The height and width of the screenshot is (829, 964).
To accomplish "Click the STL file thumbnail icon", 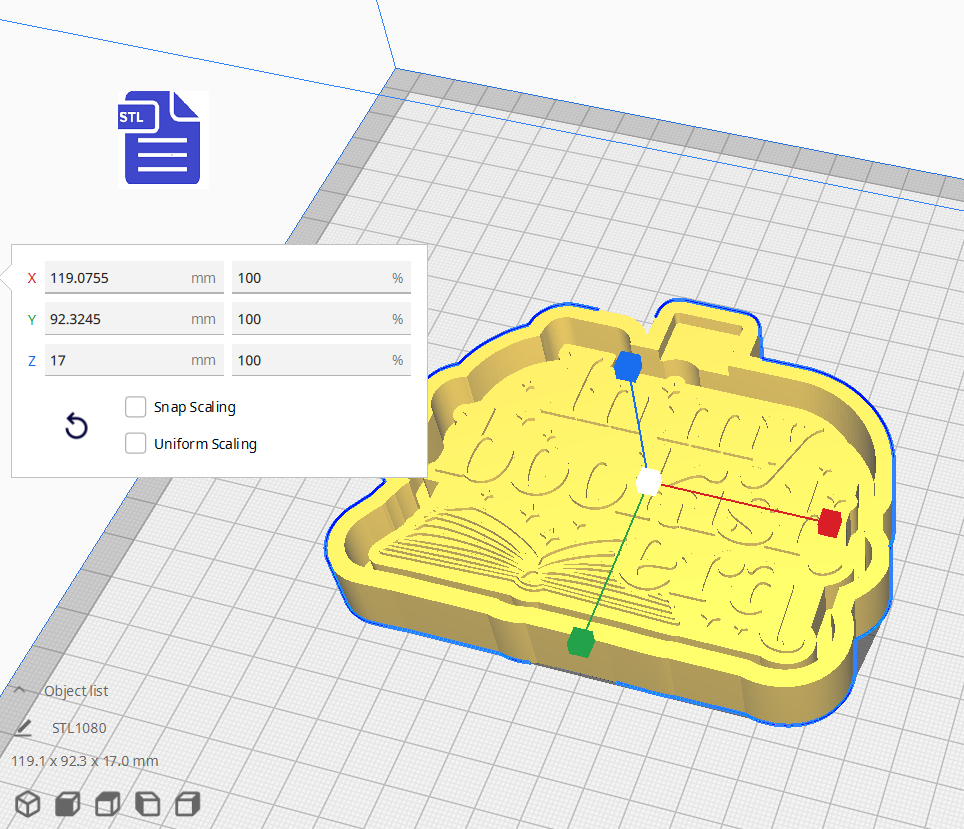I will coord(161,138).
